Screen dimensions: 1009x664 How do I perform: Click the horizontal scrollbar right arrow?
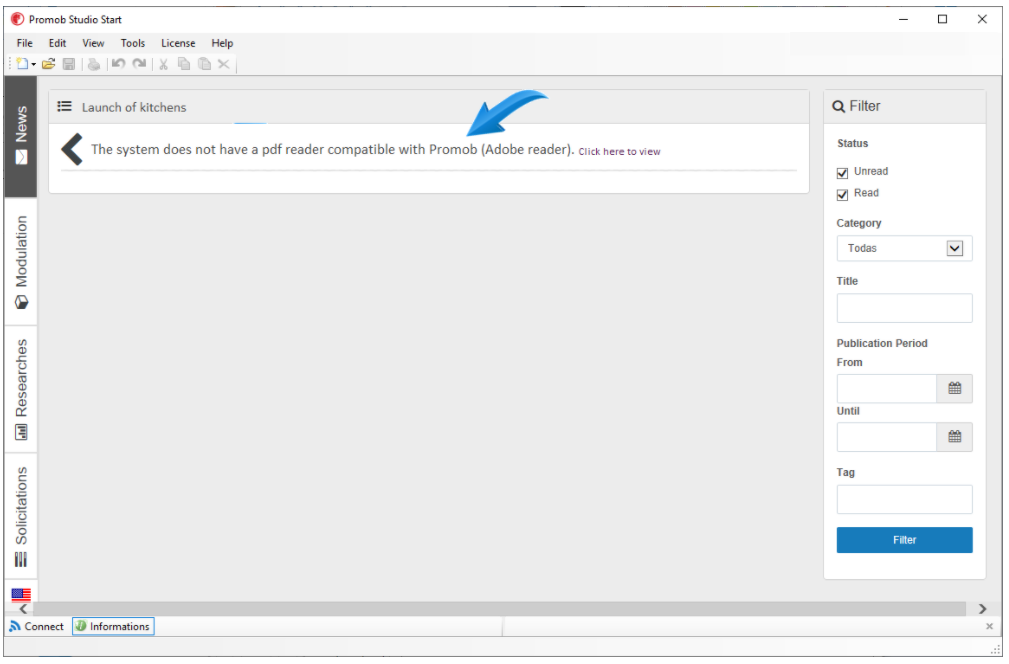[983, 609]
